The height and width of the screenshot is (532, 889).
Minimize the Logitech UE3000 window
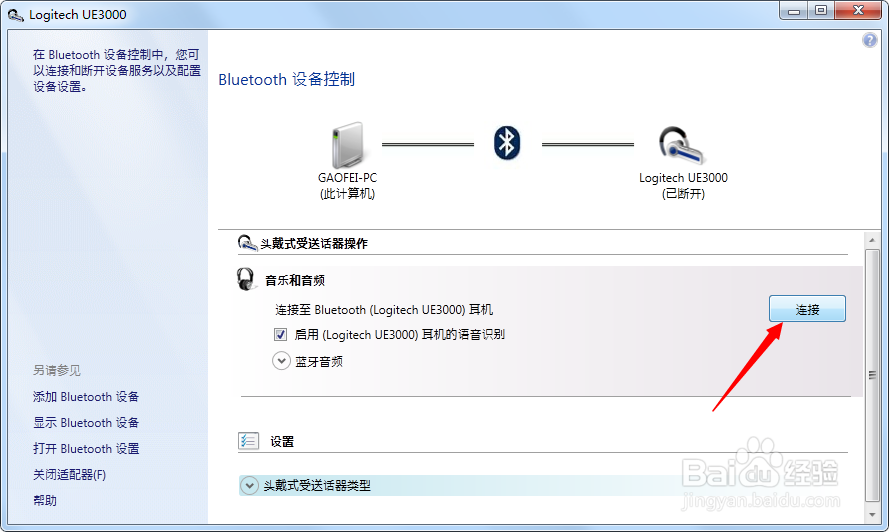coord(794,11)
